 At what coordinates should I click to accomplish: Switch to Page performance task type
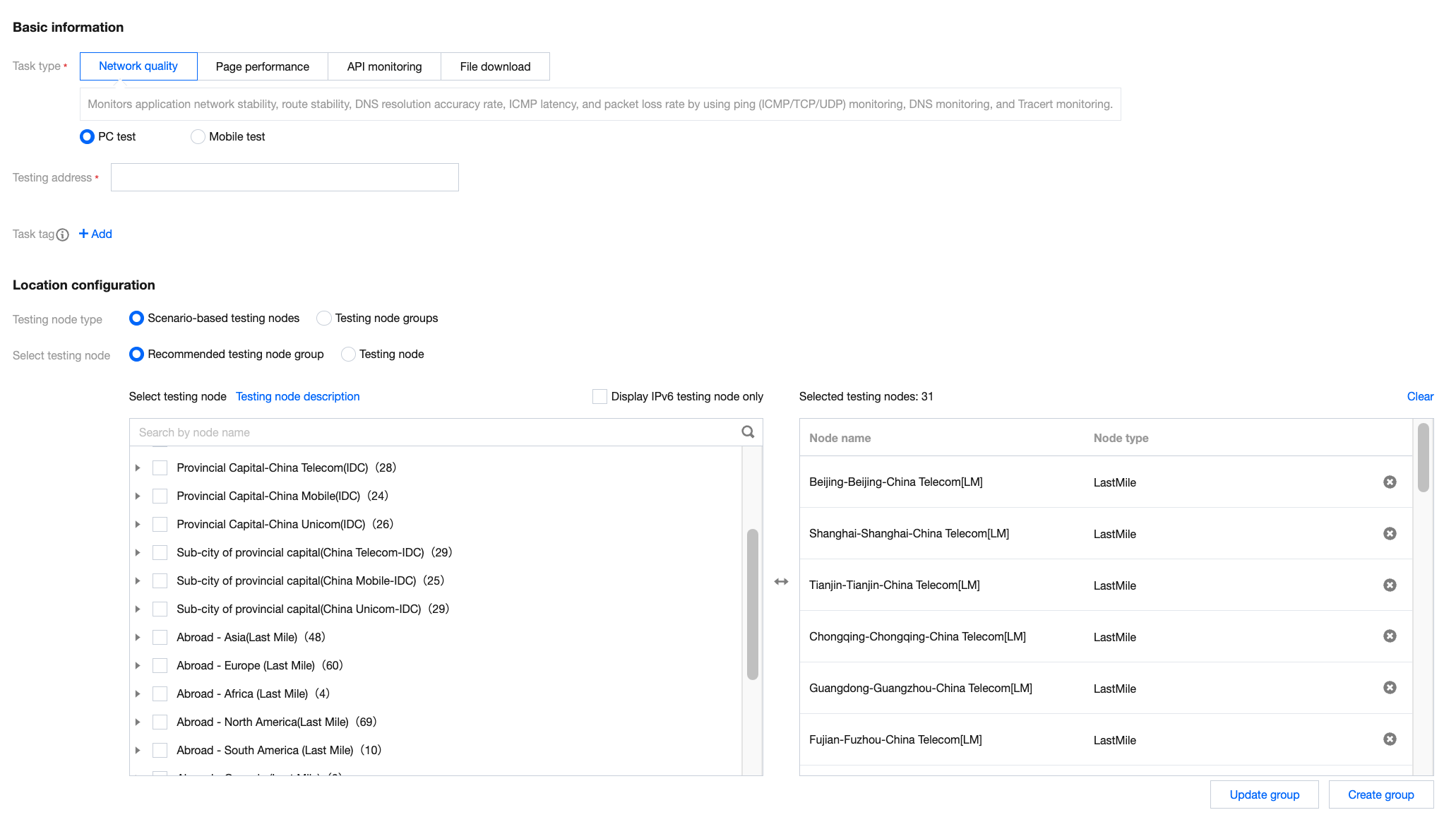coord(262,66)
